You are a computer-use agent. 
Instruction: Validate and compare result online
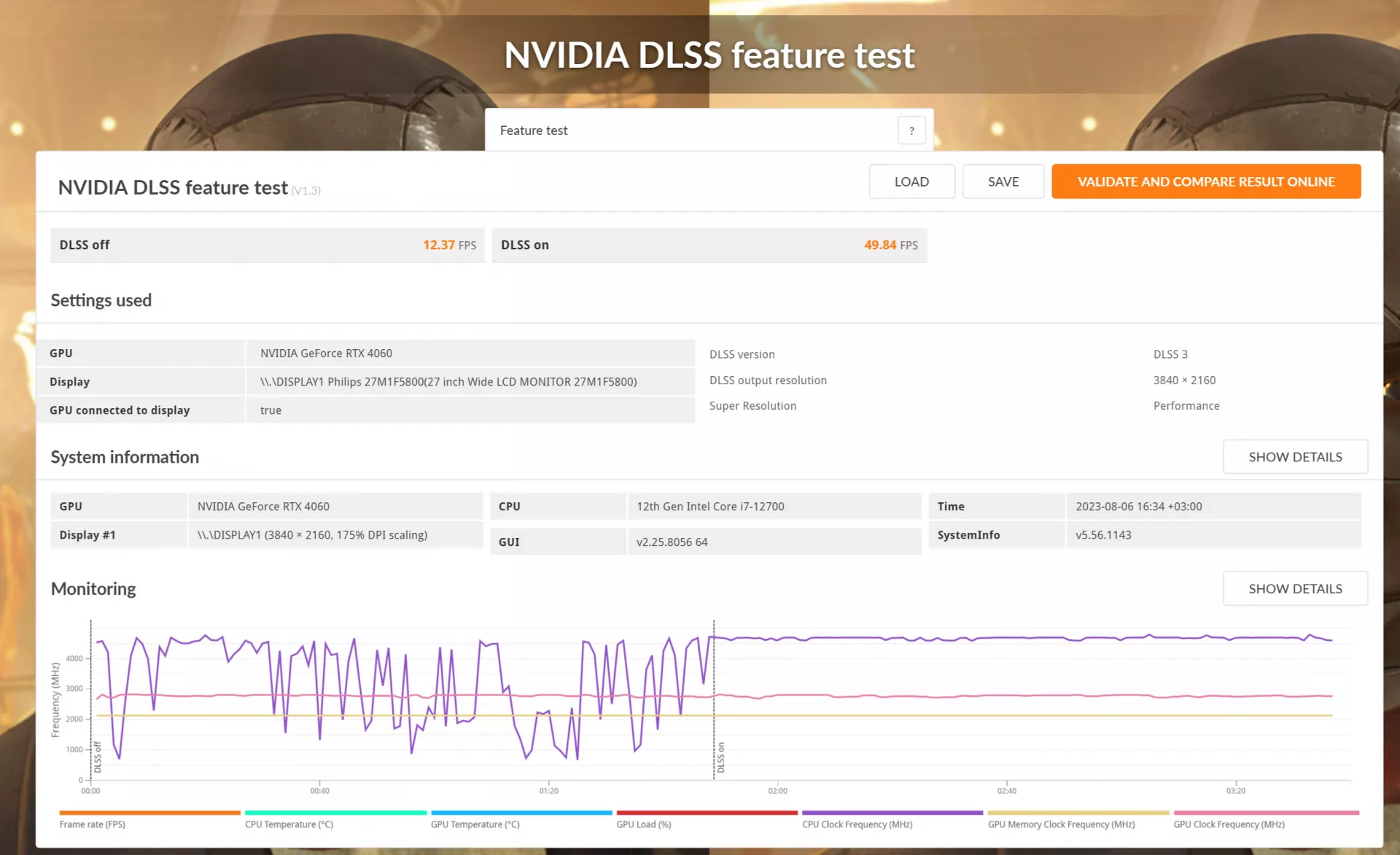click(1206, 181)
